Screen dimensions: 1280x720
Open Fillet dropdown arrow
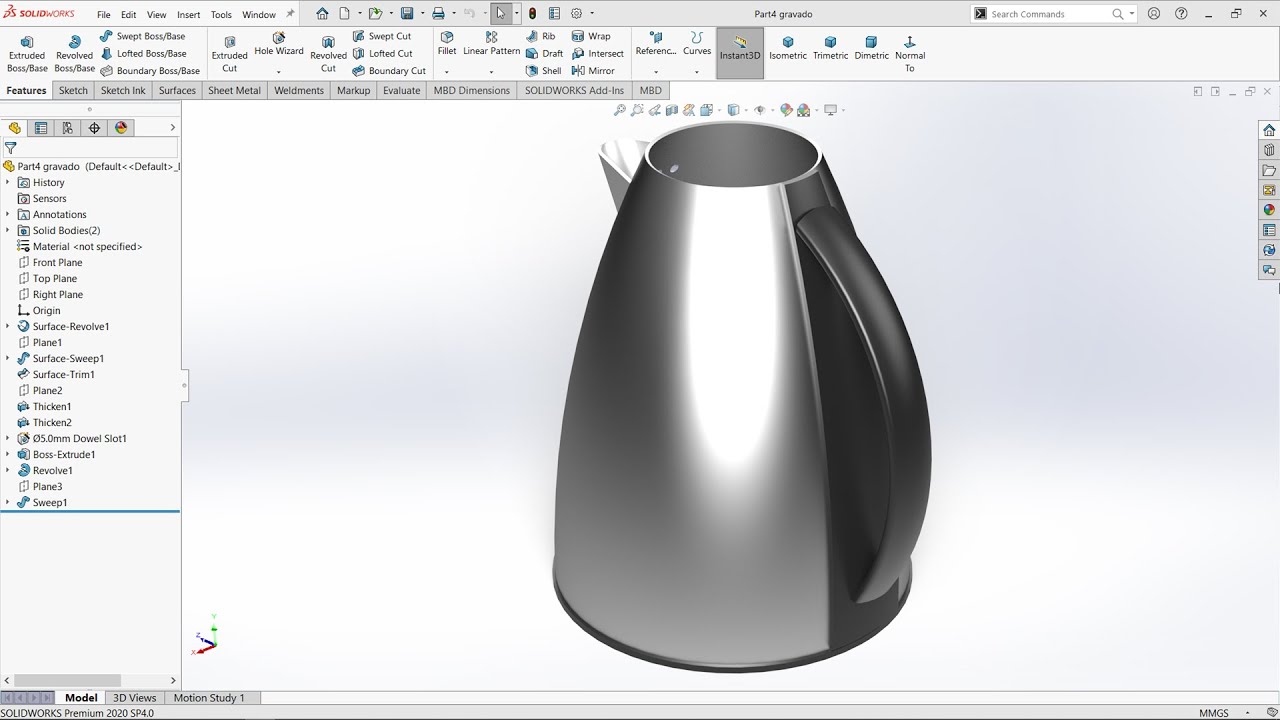tap(447, 72)
